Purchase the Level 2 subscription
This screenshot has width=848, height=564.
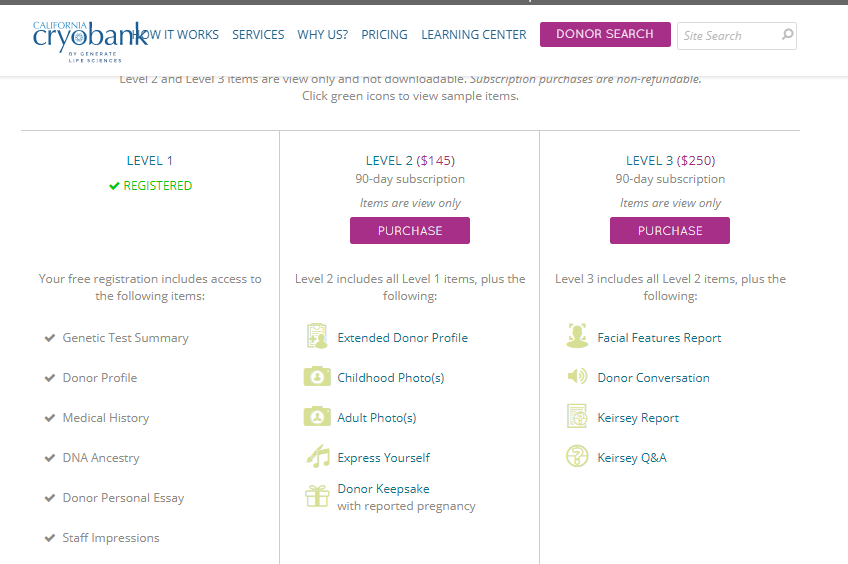[410, 231]
